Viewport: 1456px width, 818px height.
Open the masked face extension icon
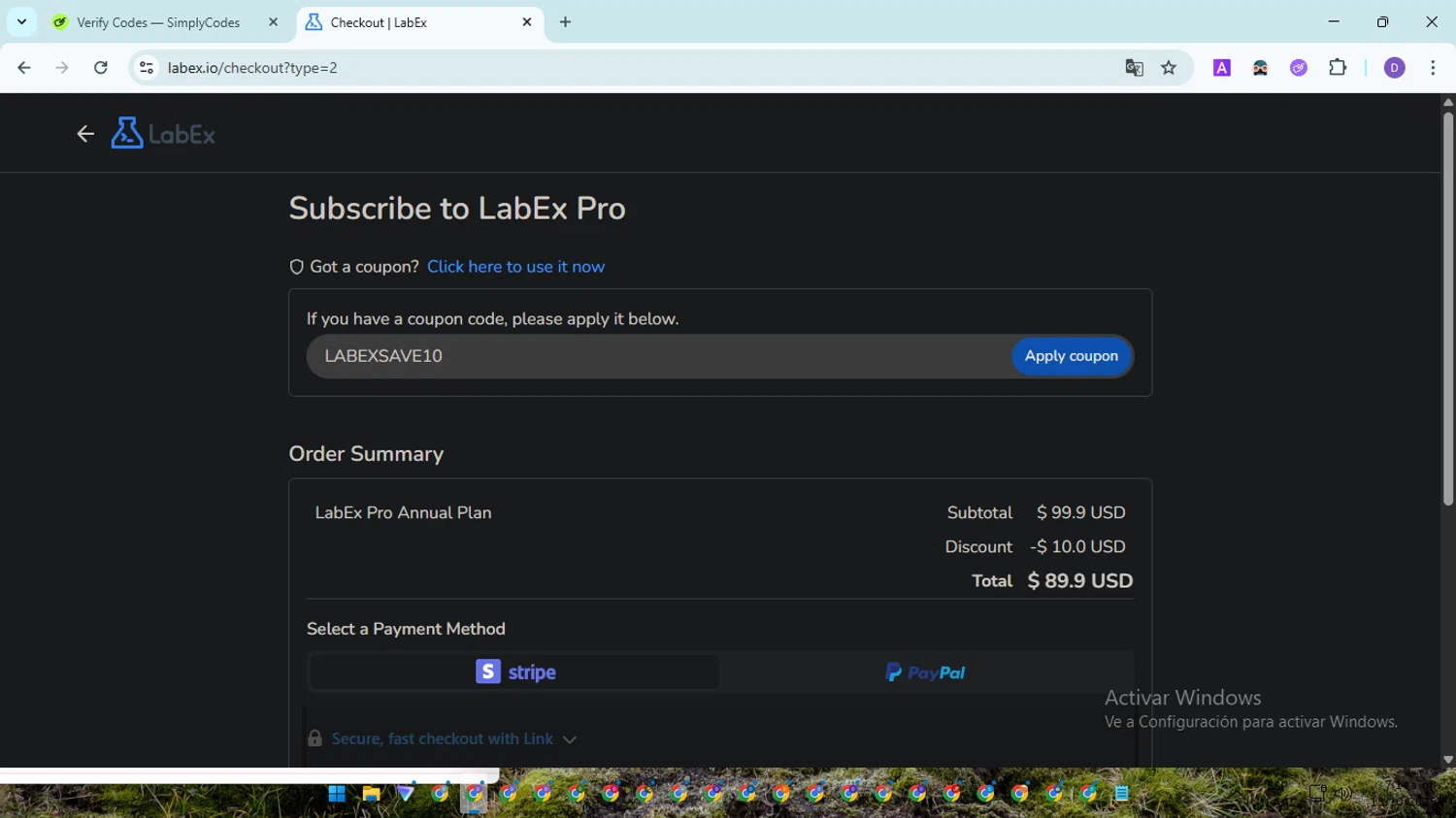[x=1260, y=68]
